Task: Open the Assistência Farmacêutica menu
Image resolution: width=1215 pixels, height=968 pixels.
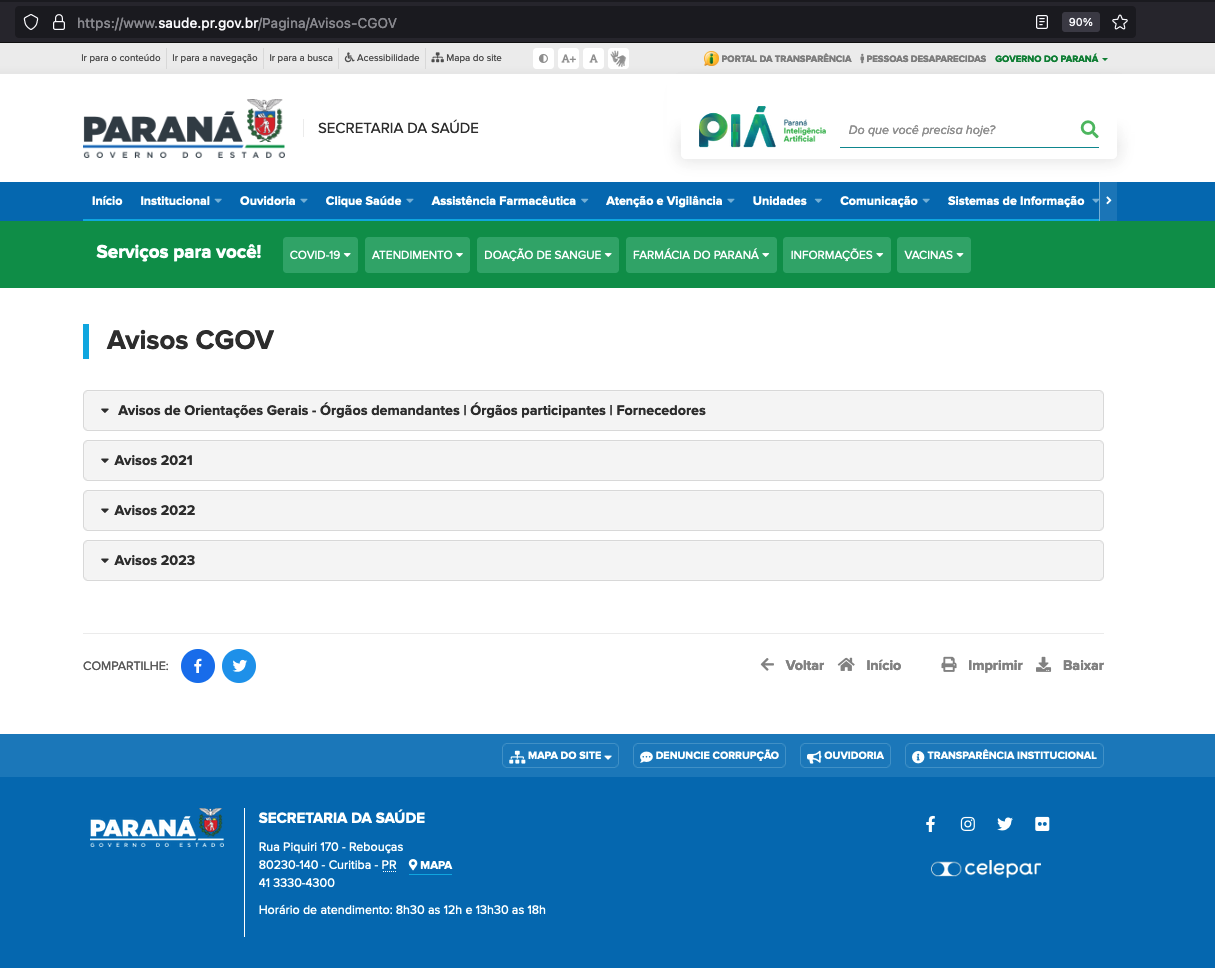Action: pos(510,201)
